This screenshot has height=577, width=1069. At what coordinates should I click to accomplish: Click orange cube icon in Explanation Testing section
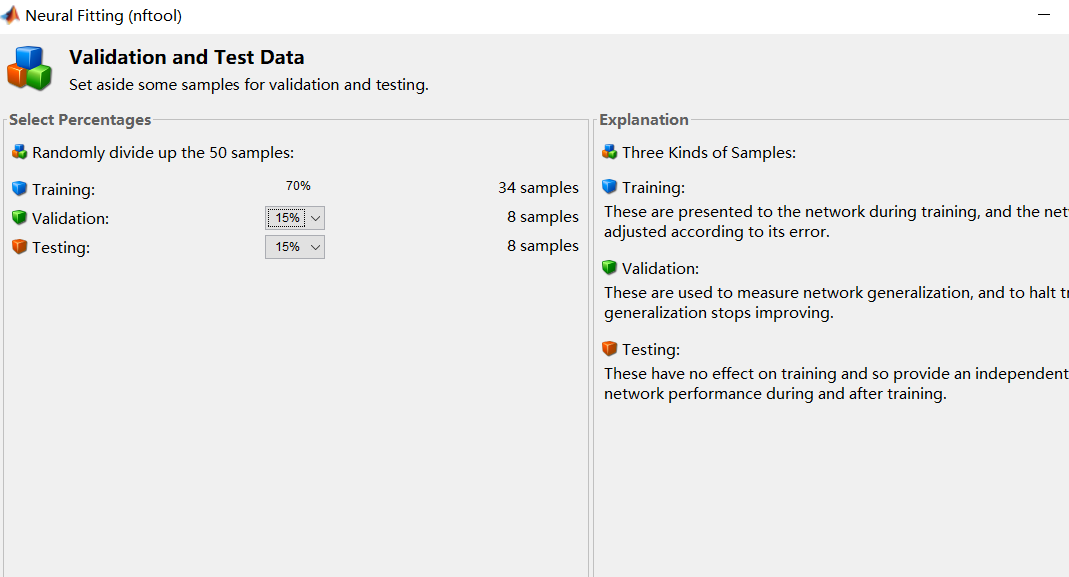coord(609,349)
